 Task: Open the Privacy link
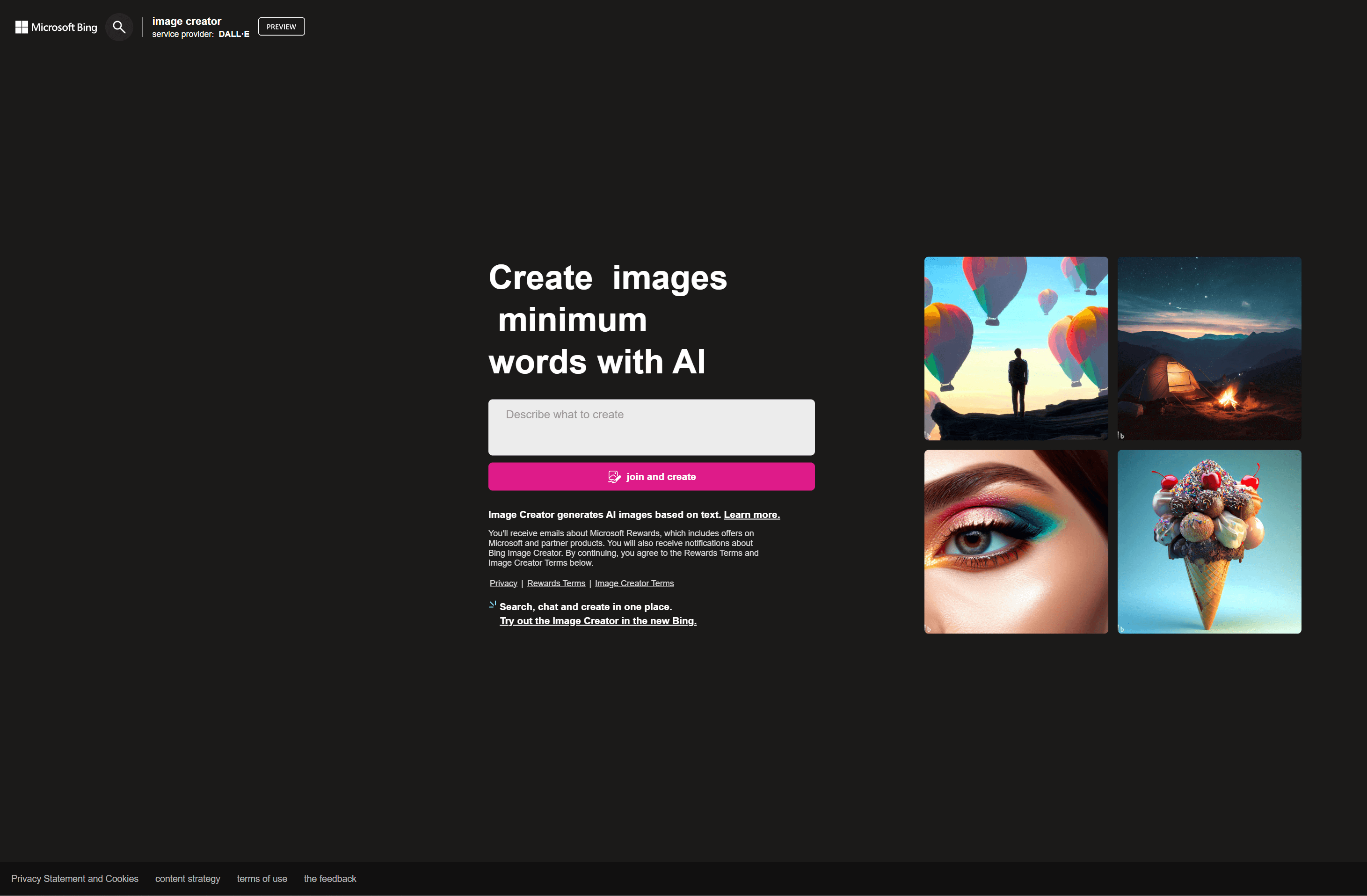(503, 583)
